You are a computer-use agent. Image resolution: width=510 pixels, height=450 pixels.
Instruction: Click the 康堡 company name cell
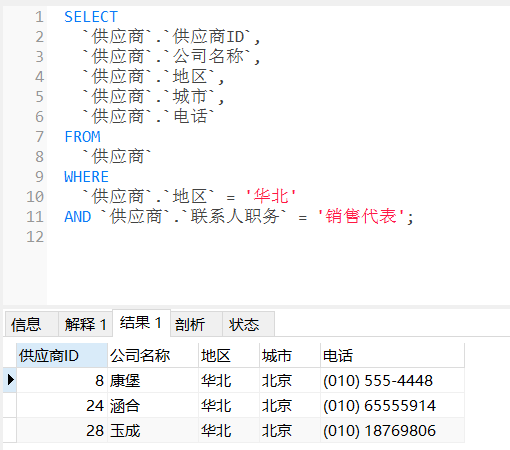(x=153, y=380)
